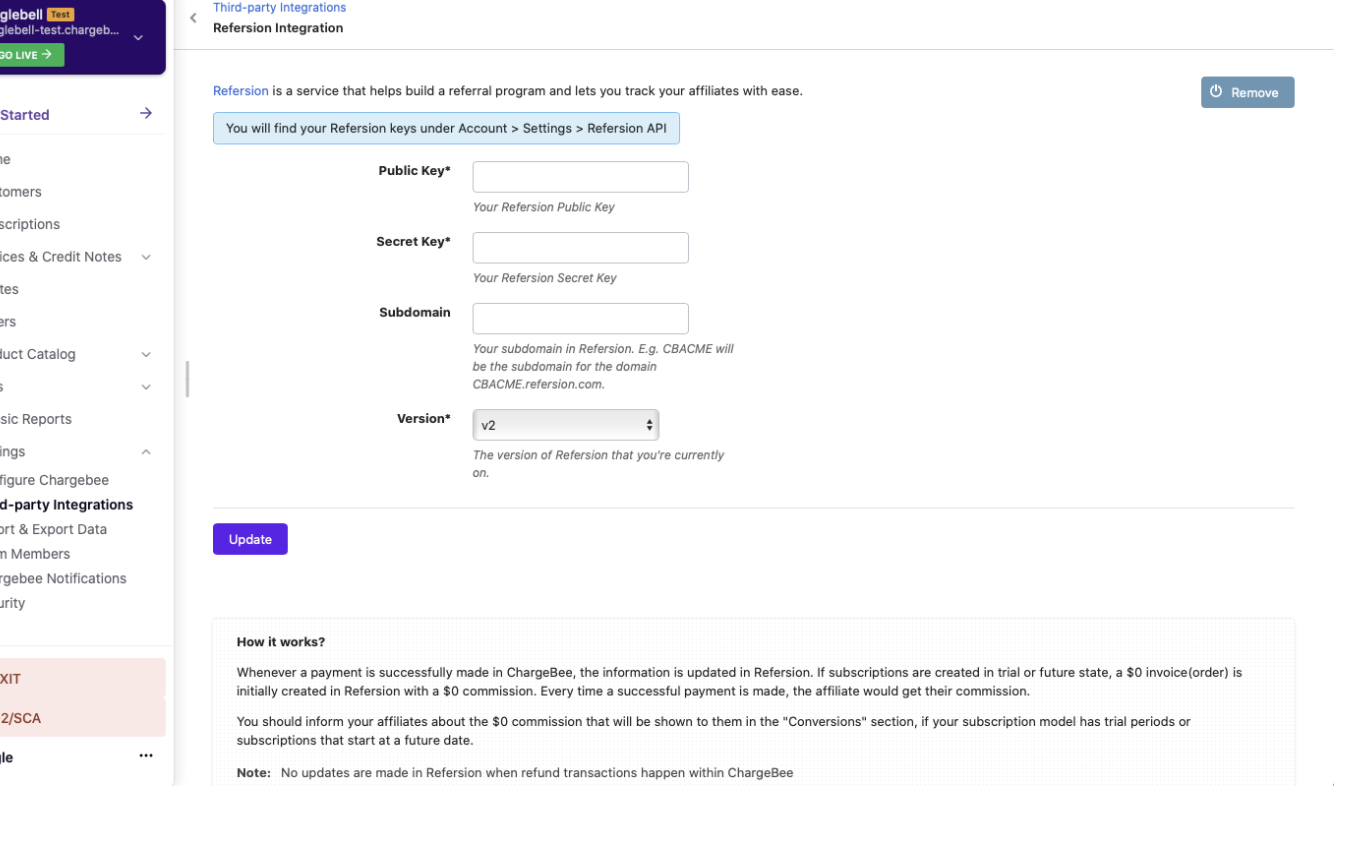Click the GO LIVE arrow button
The width and height of the screenshot is (1366, 846).
[x=30, y=55]
